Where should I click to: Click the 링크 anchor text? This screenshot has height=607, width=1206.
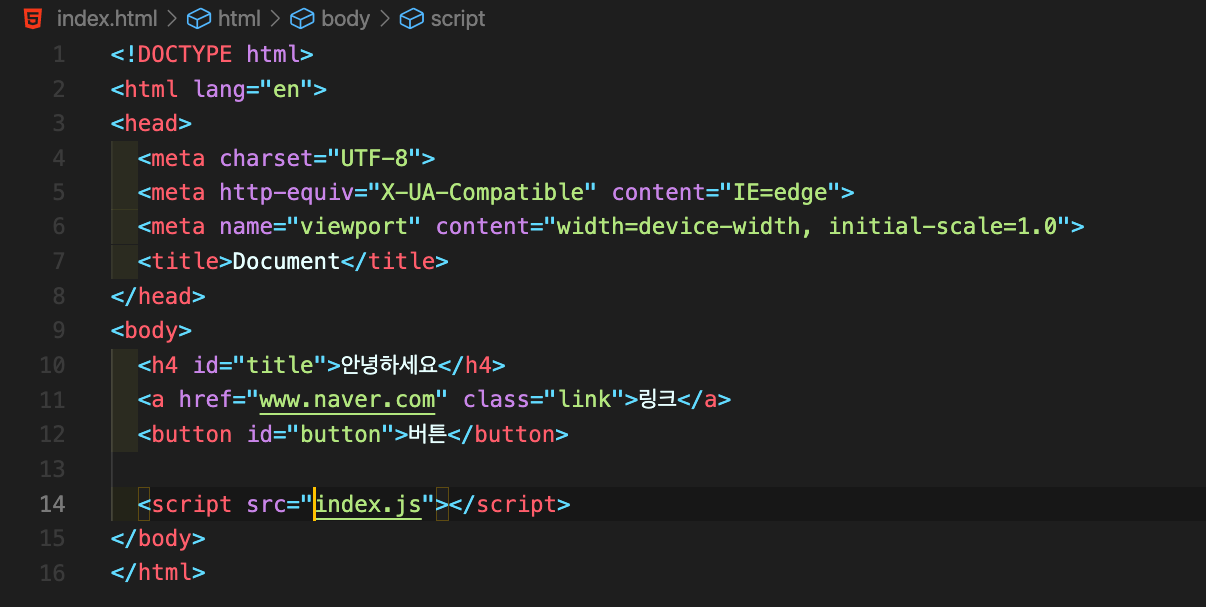(658, 400)
